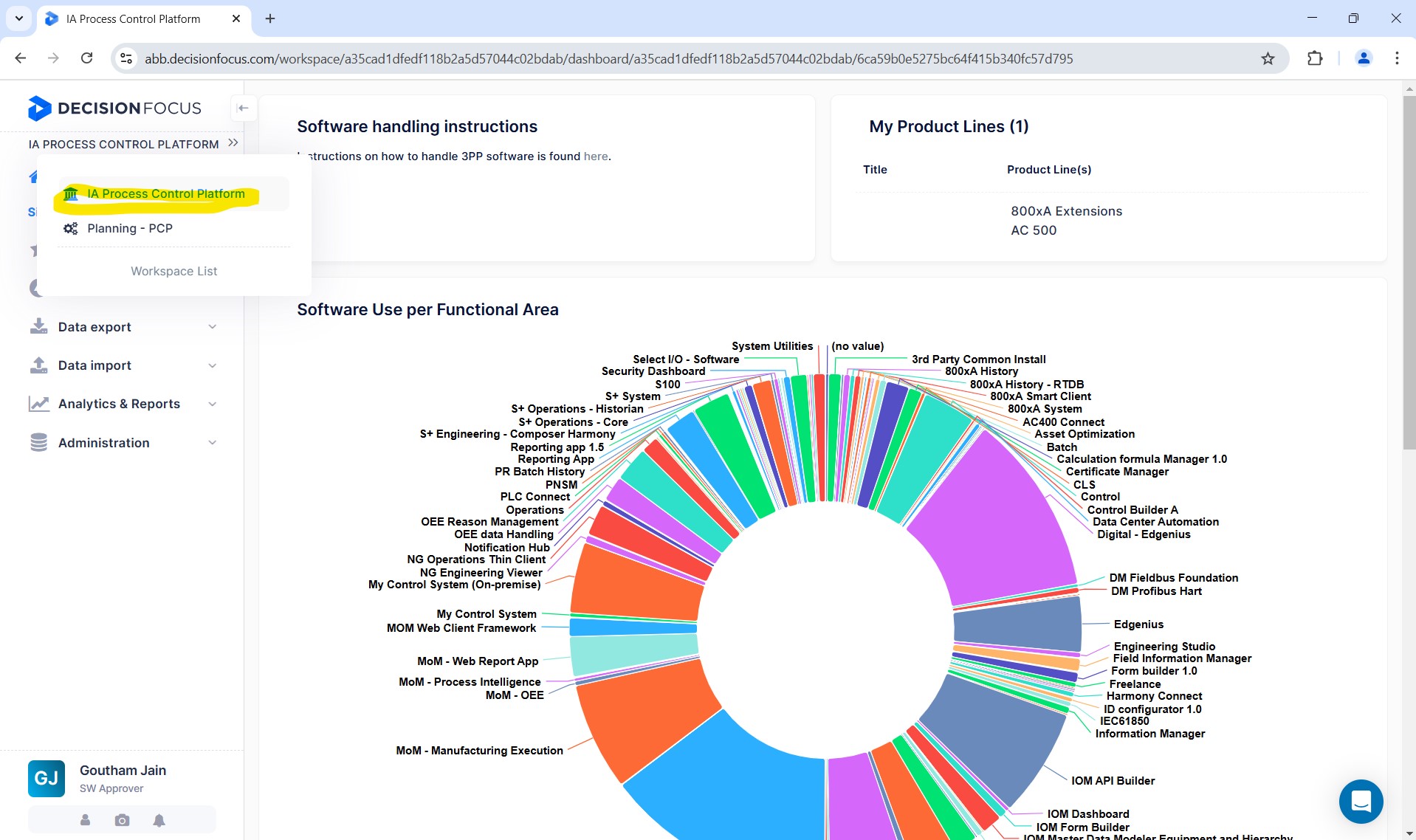Toggle workspace switcher double-chevron

233,143
